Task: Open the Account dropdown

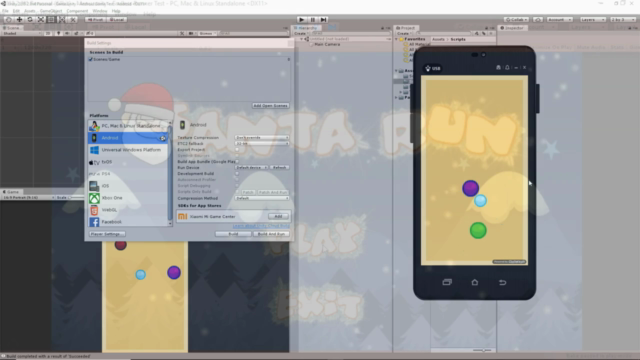Action: [560, 19]
